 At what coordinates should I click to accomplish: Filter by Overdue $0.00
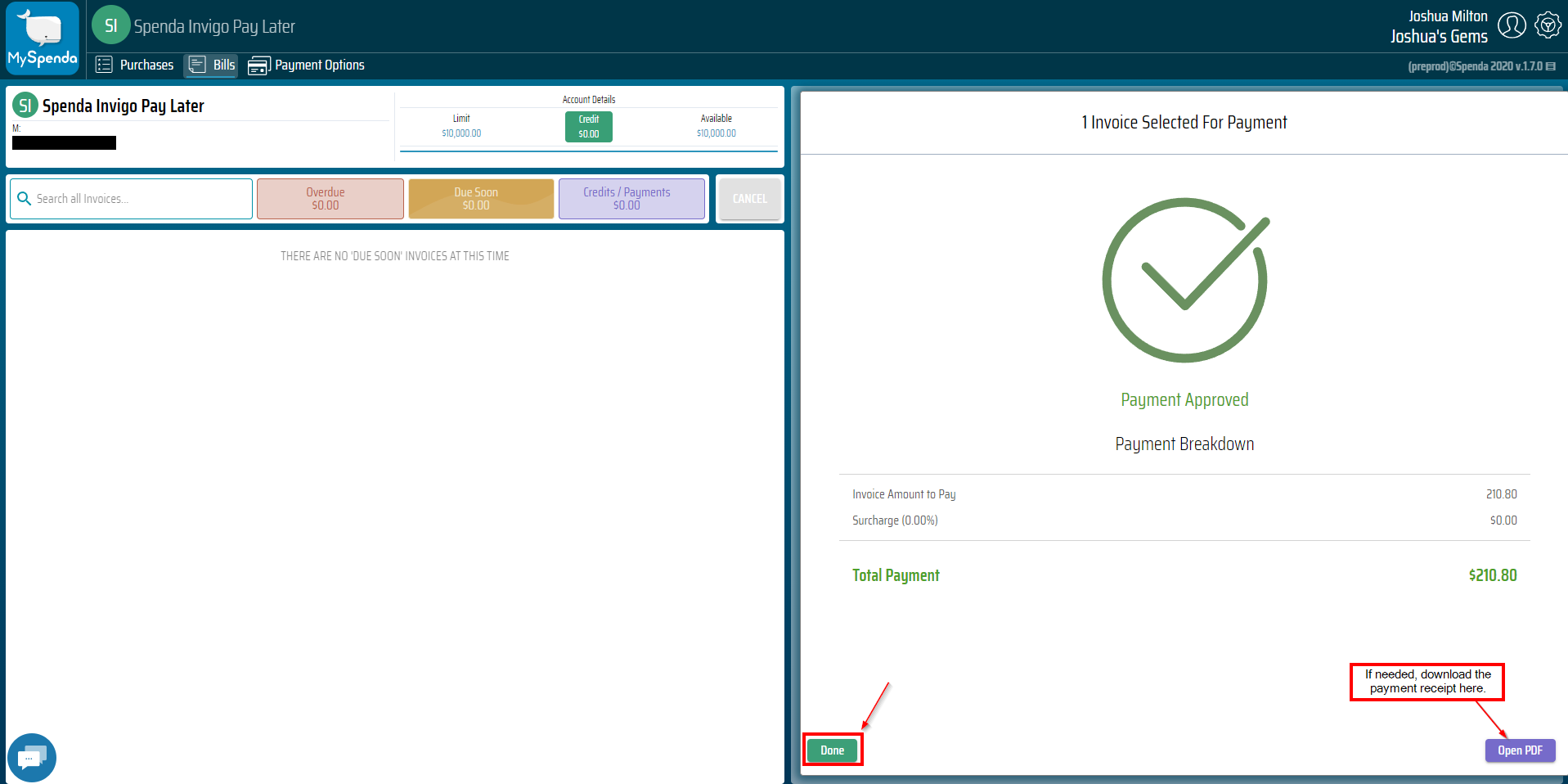[330, 199]
